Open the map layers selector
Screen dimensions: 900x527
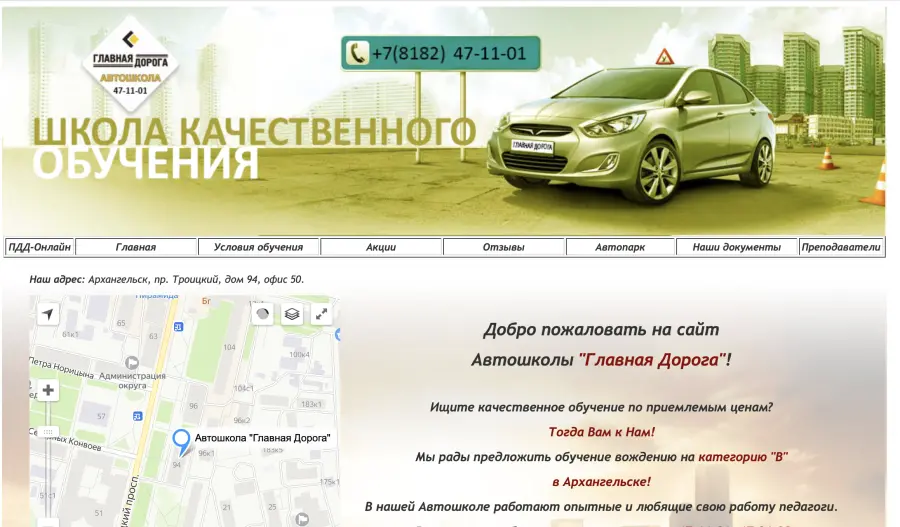pos(292,314)
